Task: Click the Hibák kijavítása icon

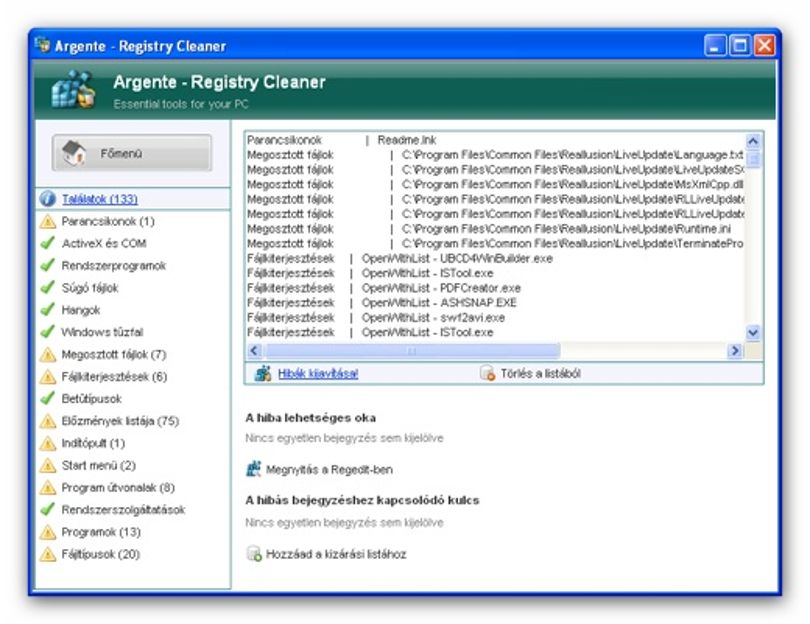Action: [x=263, y=373]
